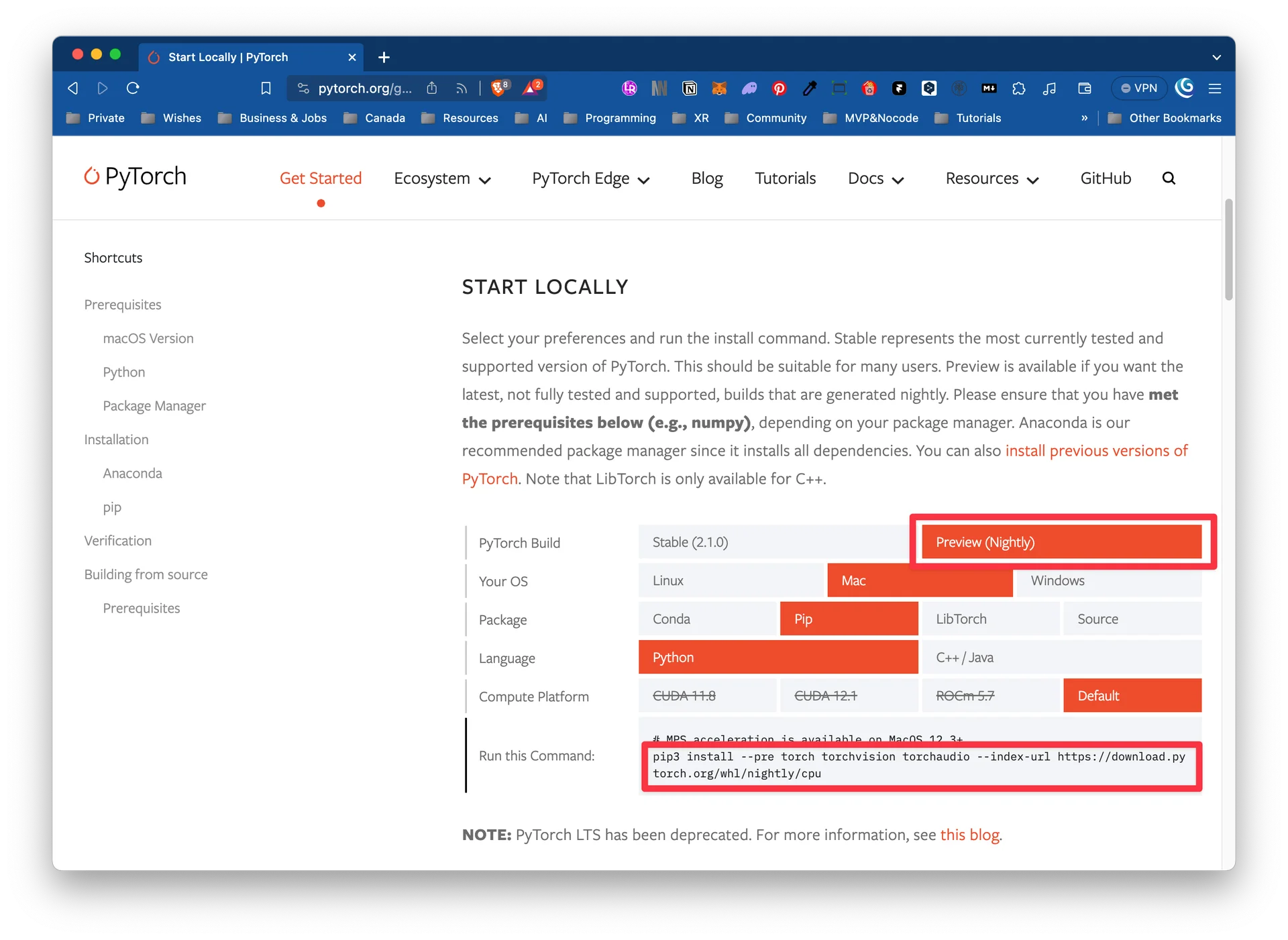Expand the Ecosystem dropdown menu
Viewport: 1288px width, 940px height.
pyautogui.click(x=442, y=178)
